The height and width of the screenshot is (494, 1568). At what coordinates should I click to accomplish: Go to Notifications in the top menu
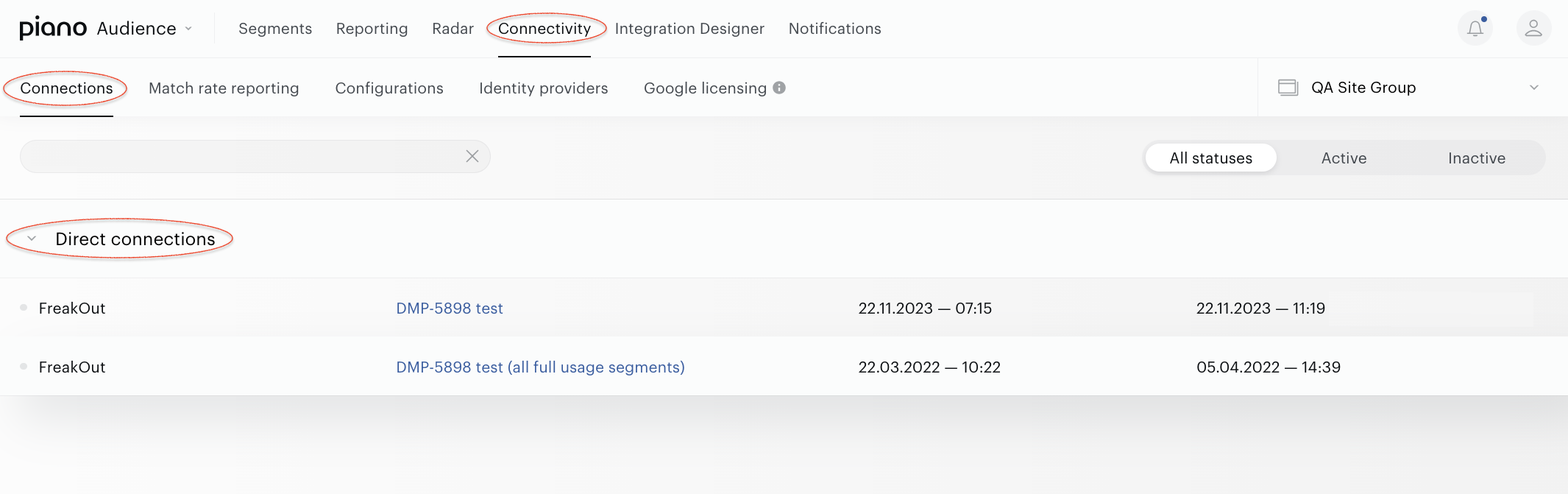(x=834, y=29)
